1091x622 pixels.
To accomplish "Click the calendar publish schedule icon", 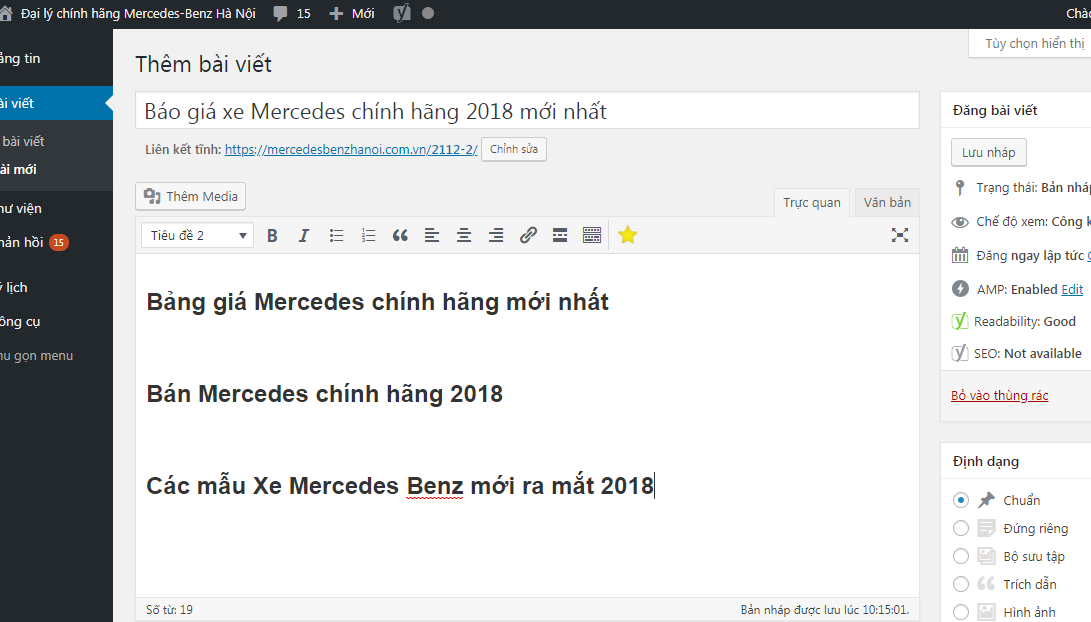I will pyautogui.click(x=960, y=255).
